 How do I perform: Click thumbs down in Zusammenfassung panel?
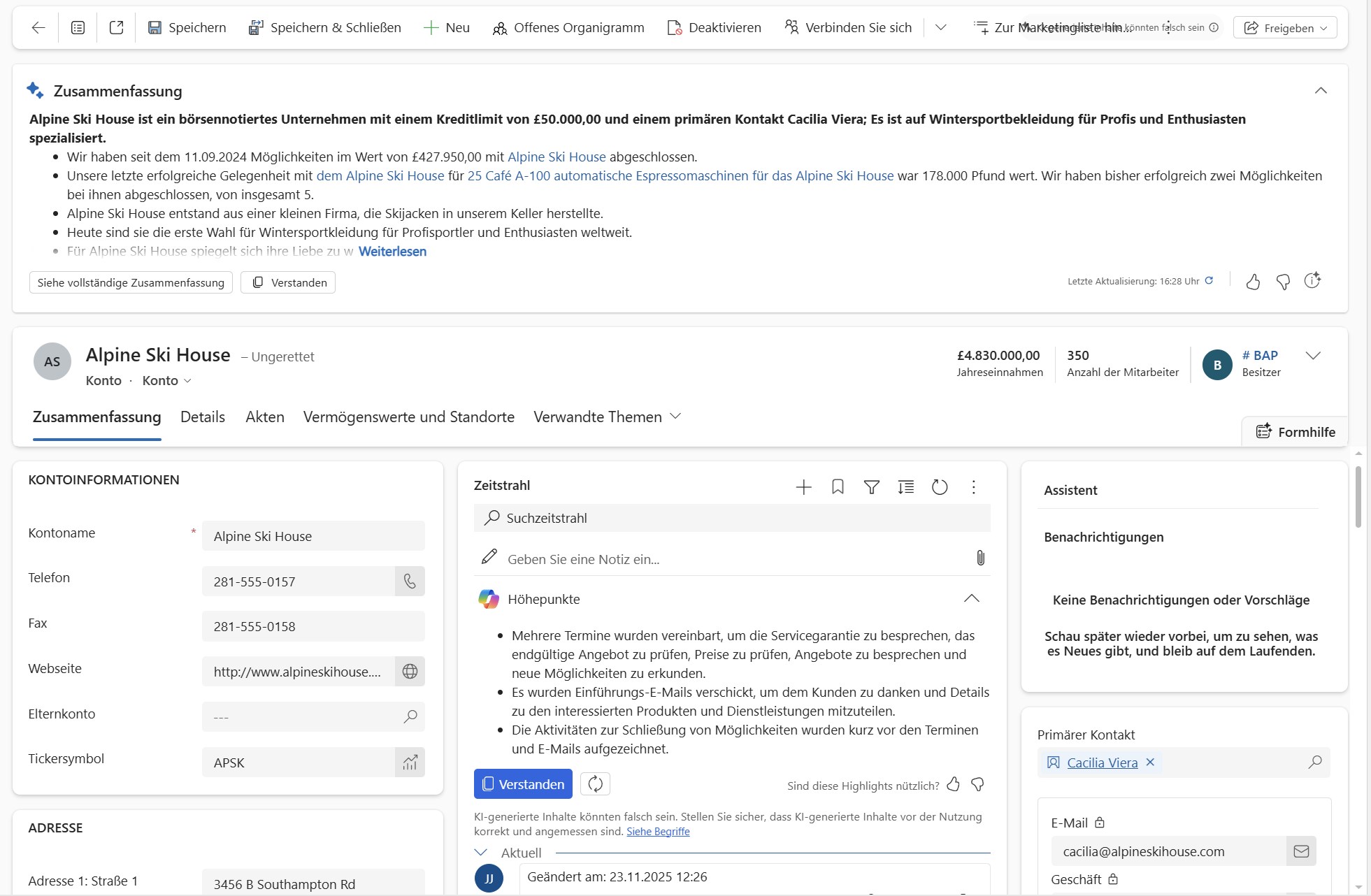point(1283,282)
